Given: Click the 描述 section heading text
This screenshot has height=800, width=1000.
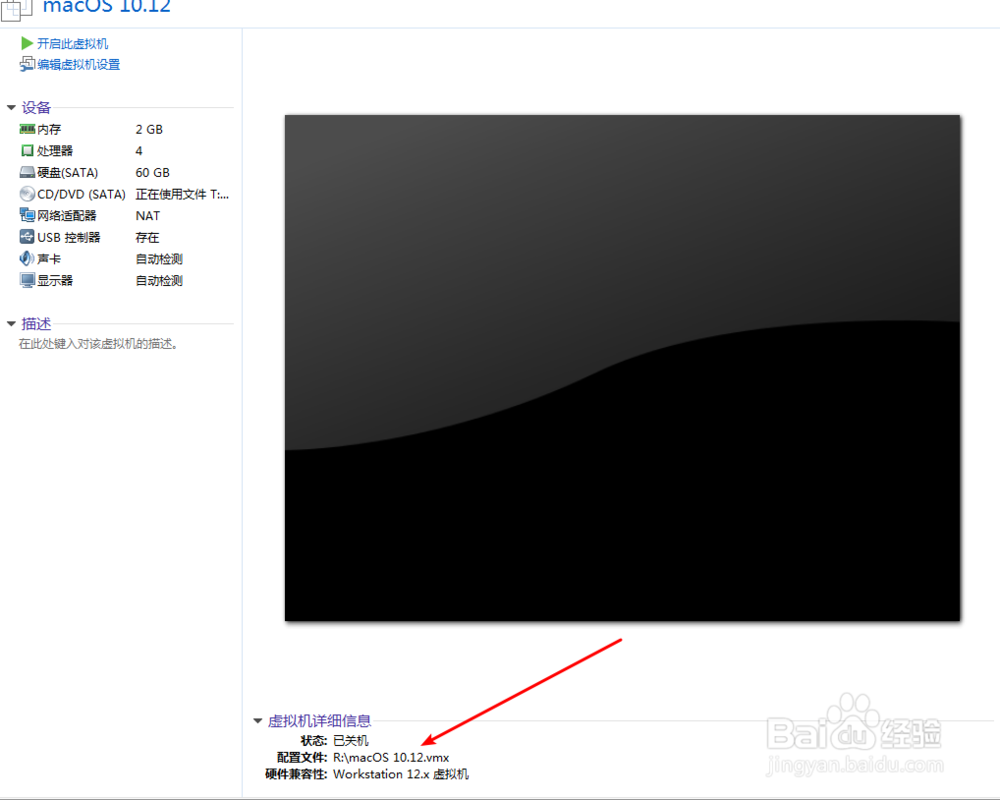Looking at the screenshot, I should 36,324.
